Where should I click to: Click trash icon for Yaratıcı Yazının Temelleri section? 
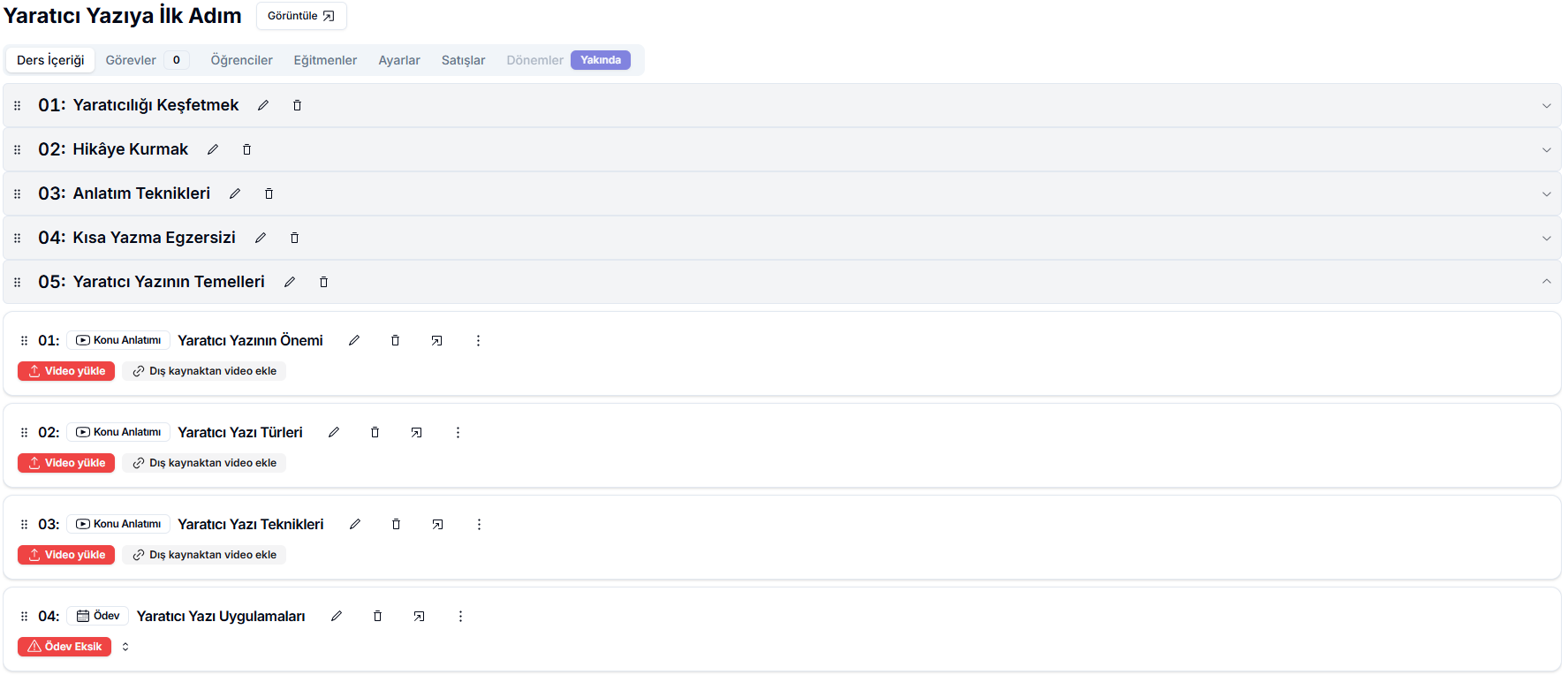pyautogui.click(x=323, y=282)
